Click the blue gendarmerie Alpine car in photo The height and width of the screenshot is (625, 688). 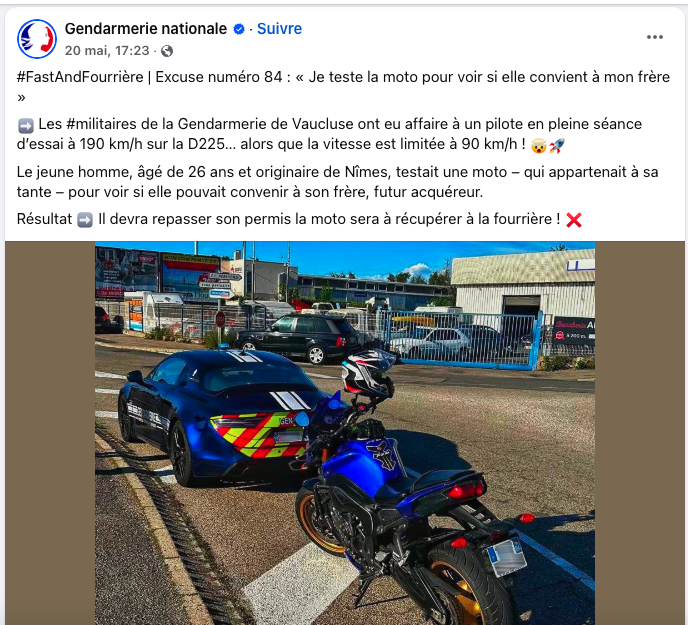(x=215, y=415)
